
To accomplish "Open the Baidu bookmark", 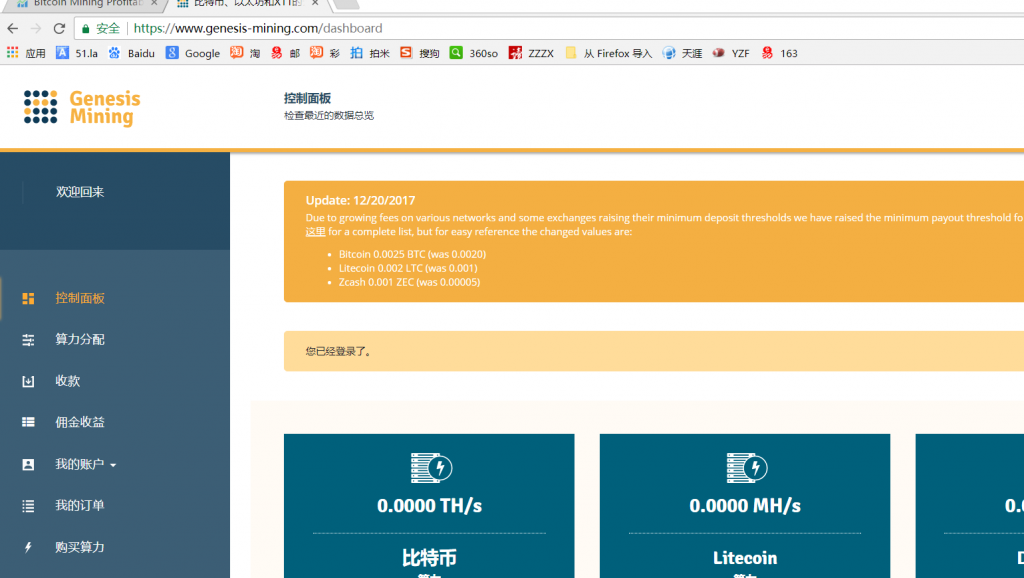I will pyautogui.click(x=131, y=53).
